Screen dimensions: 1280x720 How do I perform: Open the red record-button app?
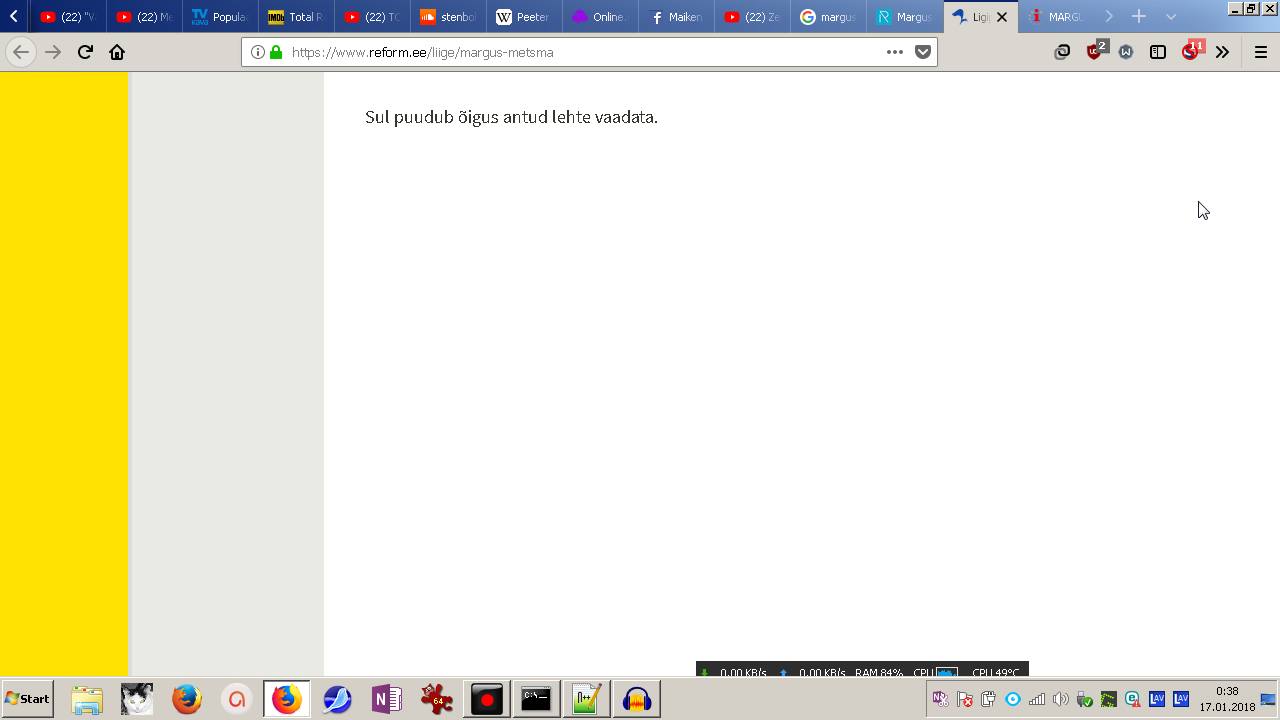487,699
